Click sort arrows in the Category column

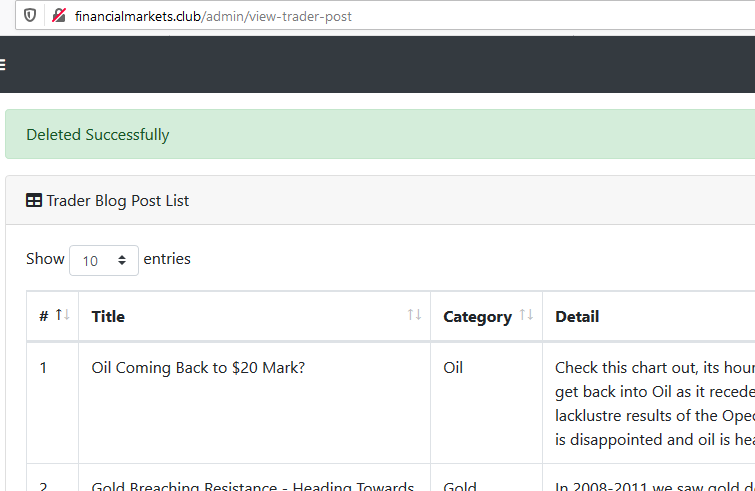526,316
